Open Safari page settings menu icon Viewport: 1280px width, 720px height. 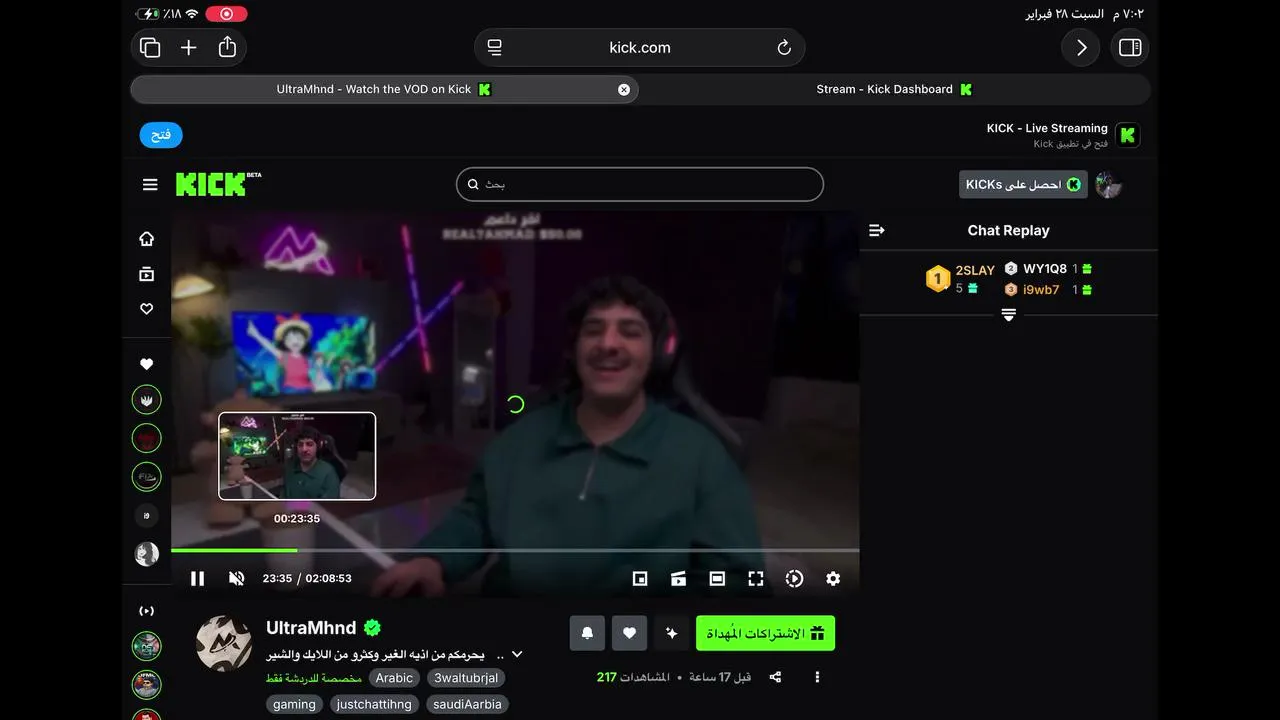coord(494,47)
